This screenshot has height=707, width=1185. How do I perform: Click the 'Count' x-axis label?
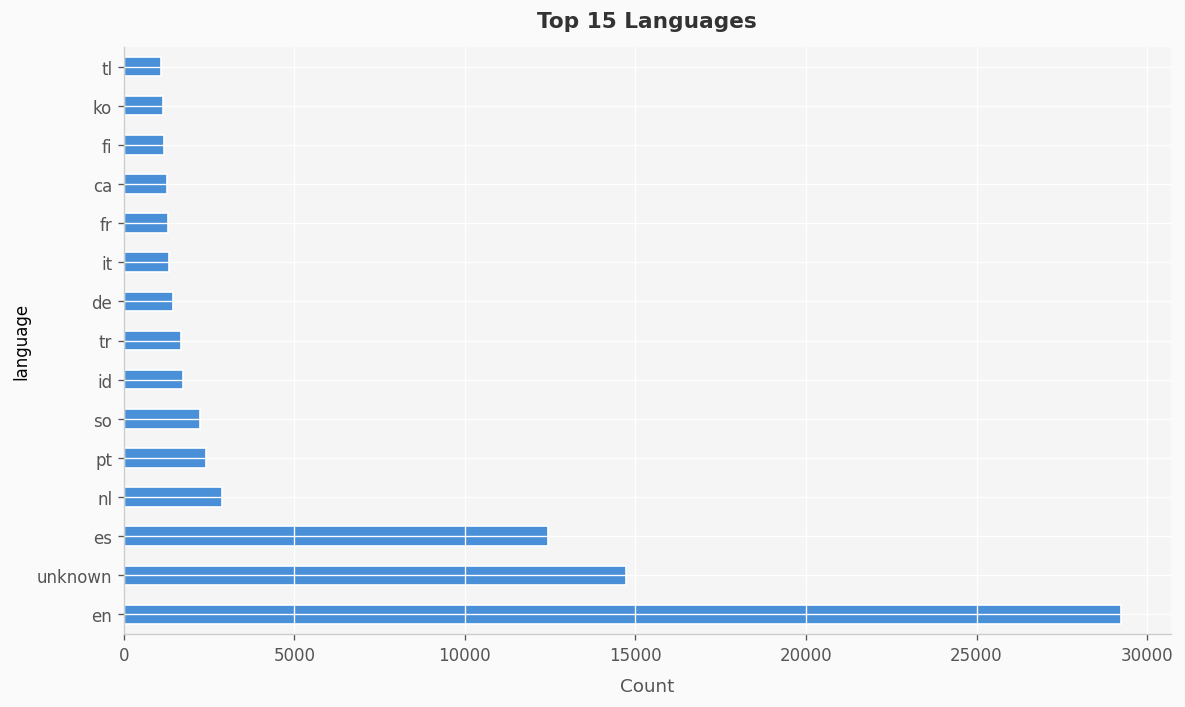coord(646,686)
